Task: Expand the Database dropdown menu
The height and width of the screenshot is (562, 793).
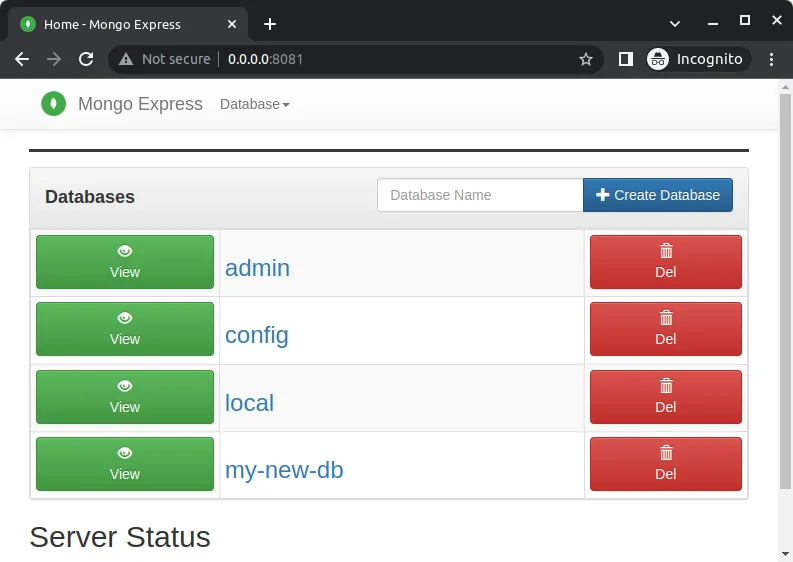Action: [x=254, y=104]
